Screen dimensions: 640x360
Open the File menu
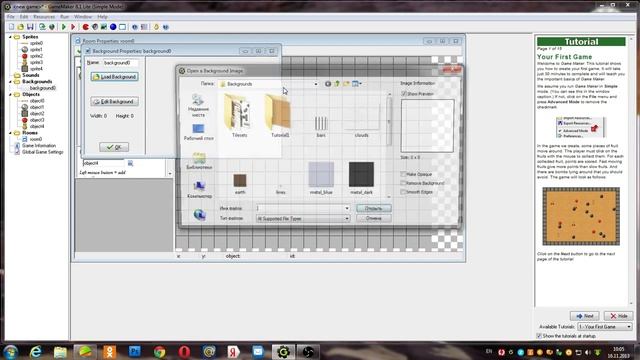tap(11, 17)
